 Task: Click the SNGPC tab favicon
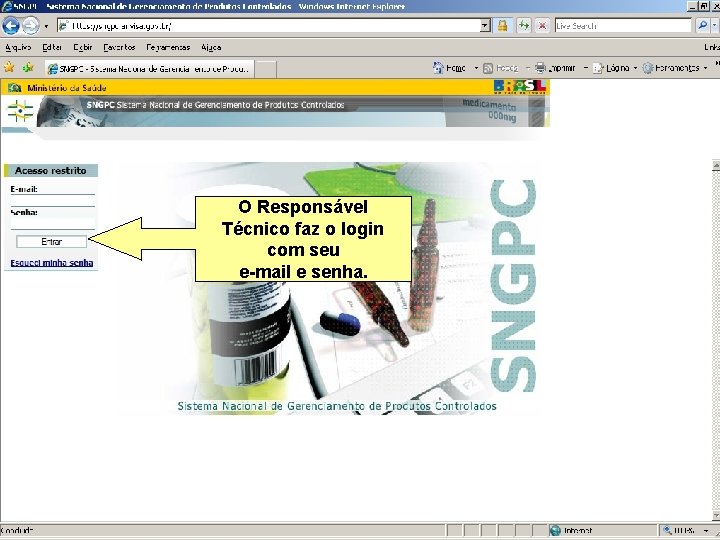point(53,69)
